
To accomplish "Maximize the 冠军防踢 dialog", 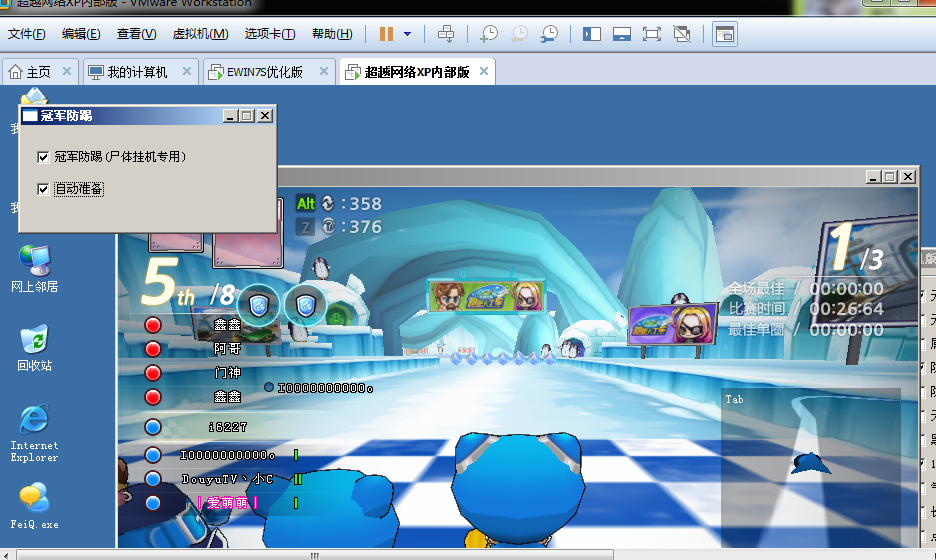I will [x=247, y=116].
